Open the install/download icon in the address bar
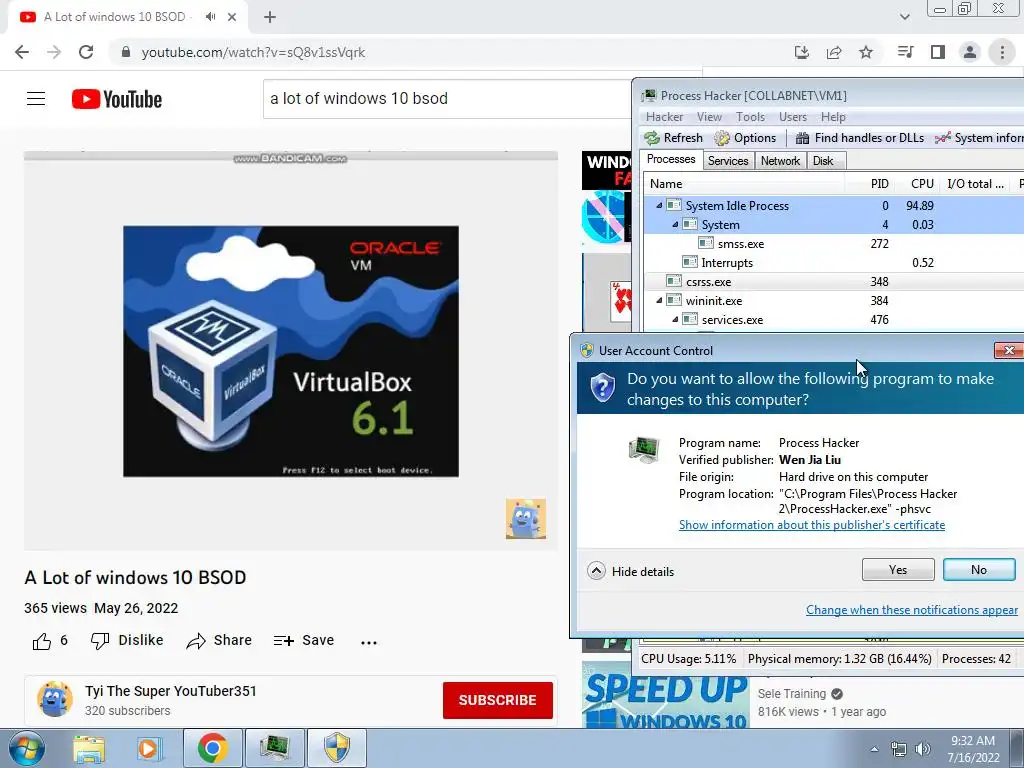1024x768 pixels. tap(802, 52)
